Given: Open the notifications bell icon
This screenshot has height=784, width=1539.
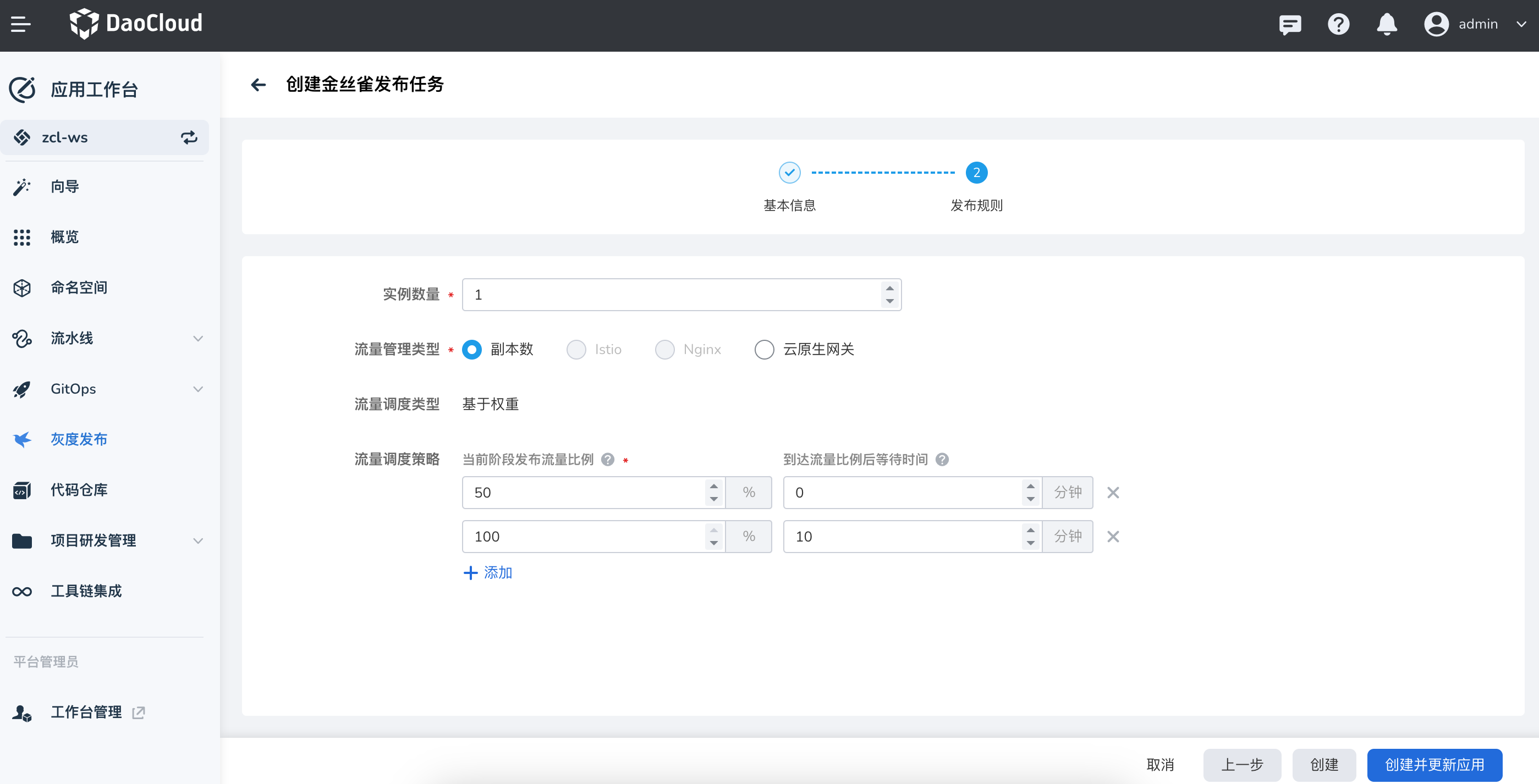Looking at the screenshot, I should [1386, 25].
